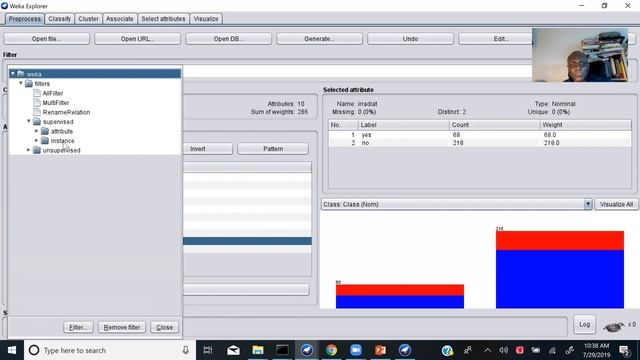Expand the instance folder arrow
640x360 pixels.
point(36,140)
